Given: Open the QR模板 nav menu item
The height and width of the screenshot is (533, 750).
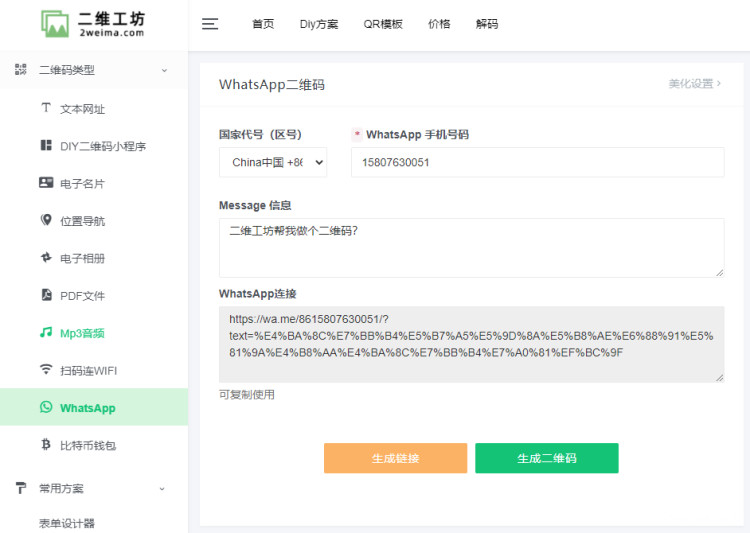Looking at the screenshot, I should click(x=383, y=24).
